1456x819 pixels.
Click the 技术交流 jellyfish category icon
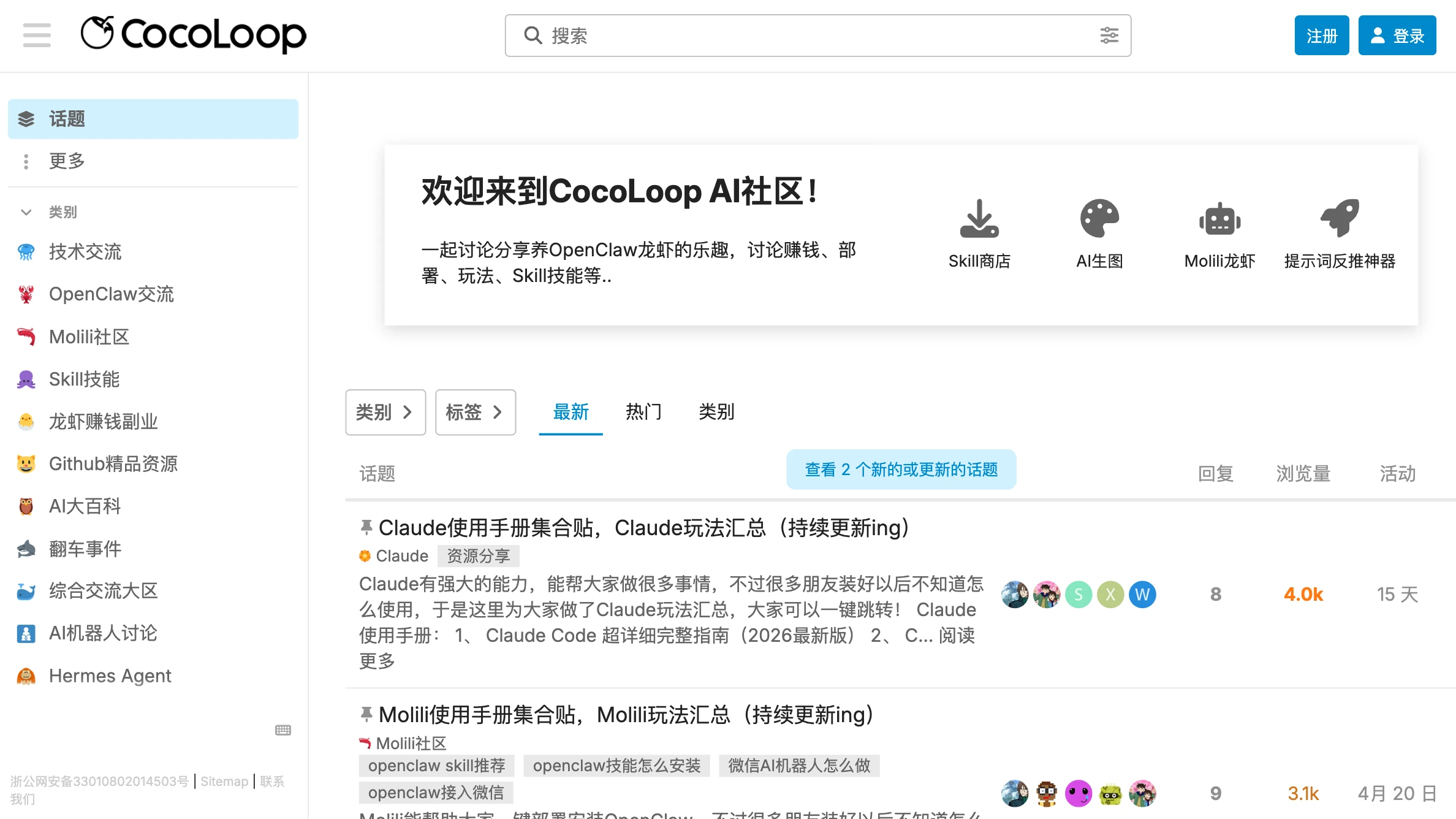click(x=26, y=252)
